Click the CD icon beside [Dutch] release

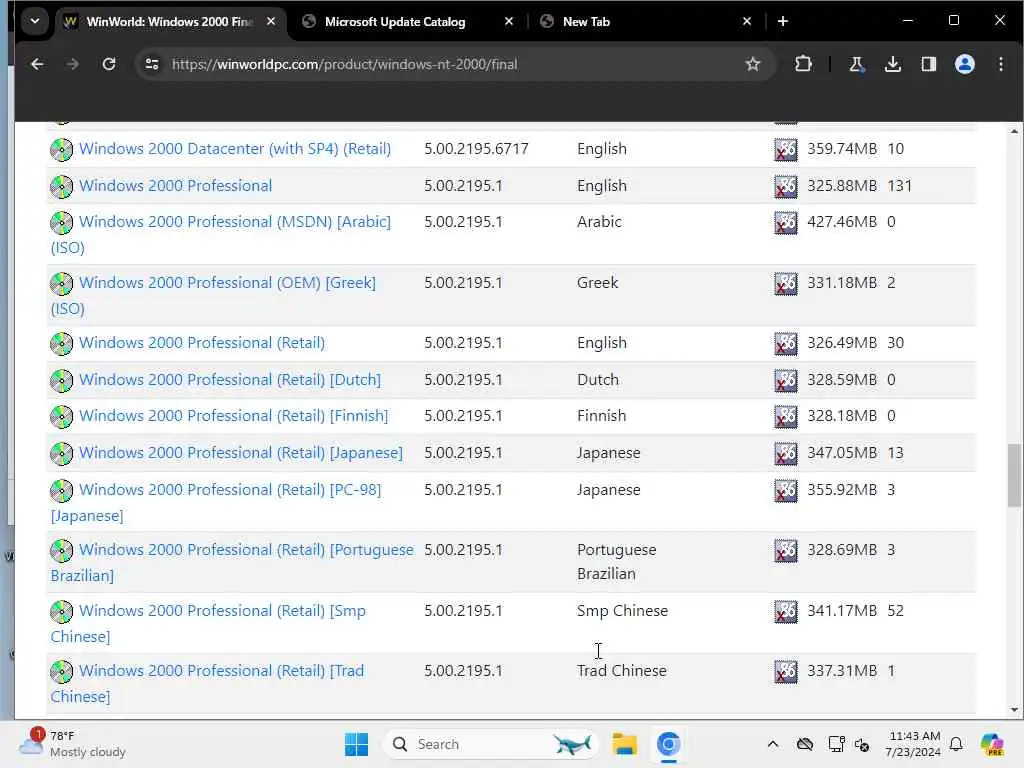(x=61, y=380)
